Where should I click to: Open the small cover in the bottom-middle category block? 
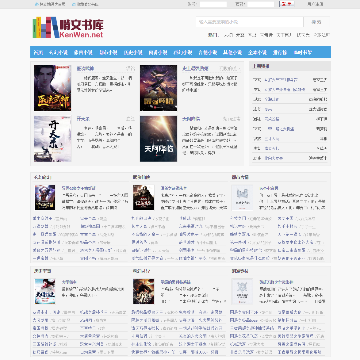144,291
